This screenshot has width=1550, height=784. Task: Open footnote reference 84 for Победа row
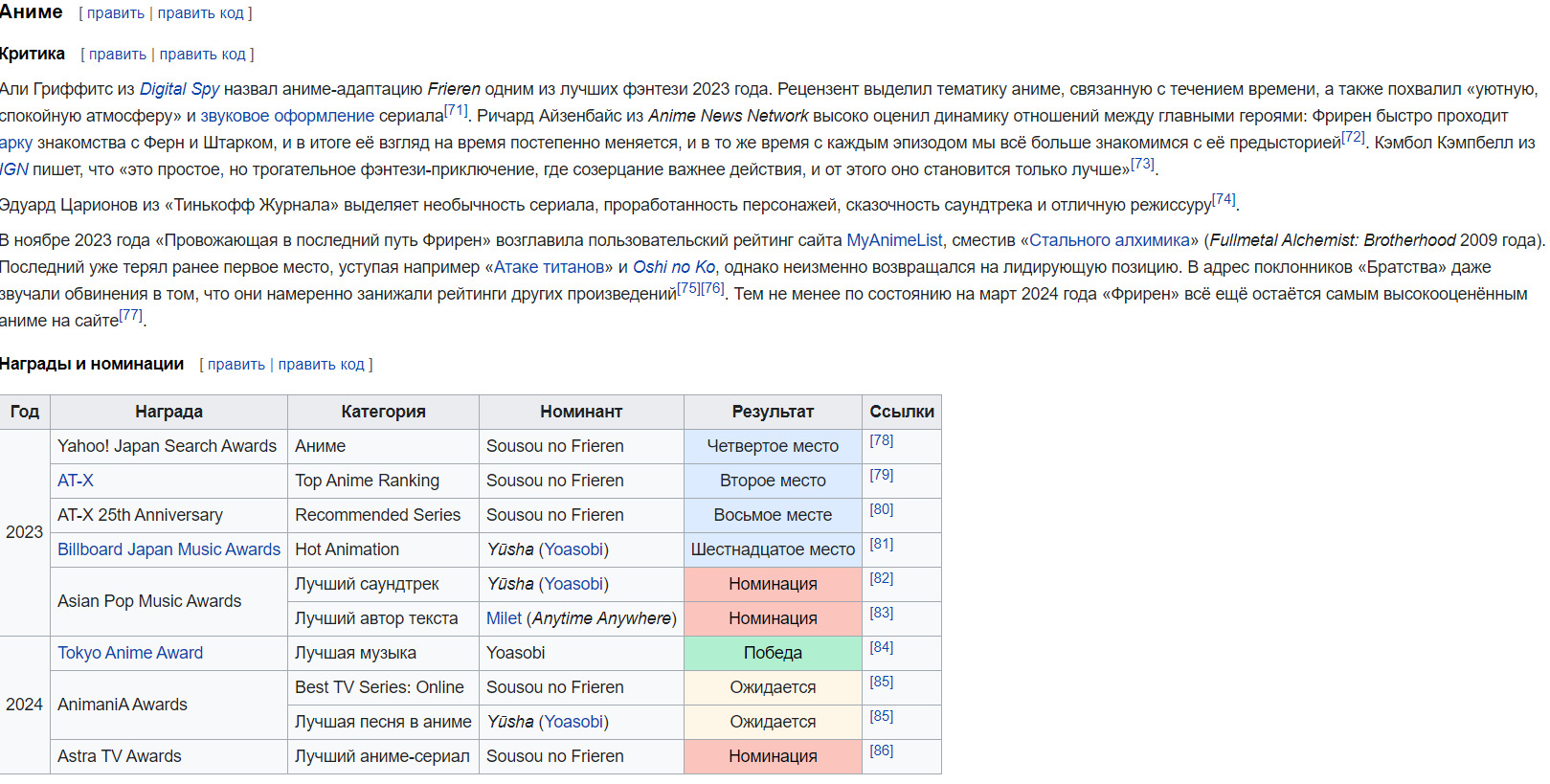pyautogui.click(x=881, y=647)
